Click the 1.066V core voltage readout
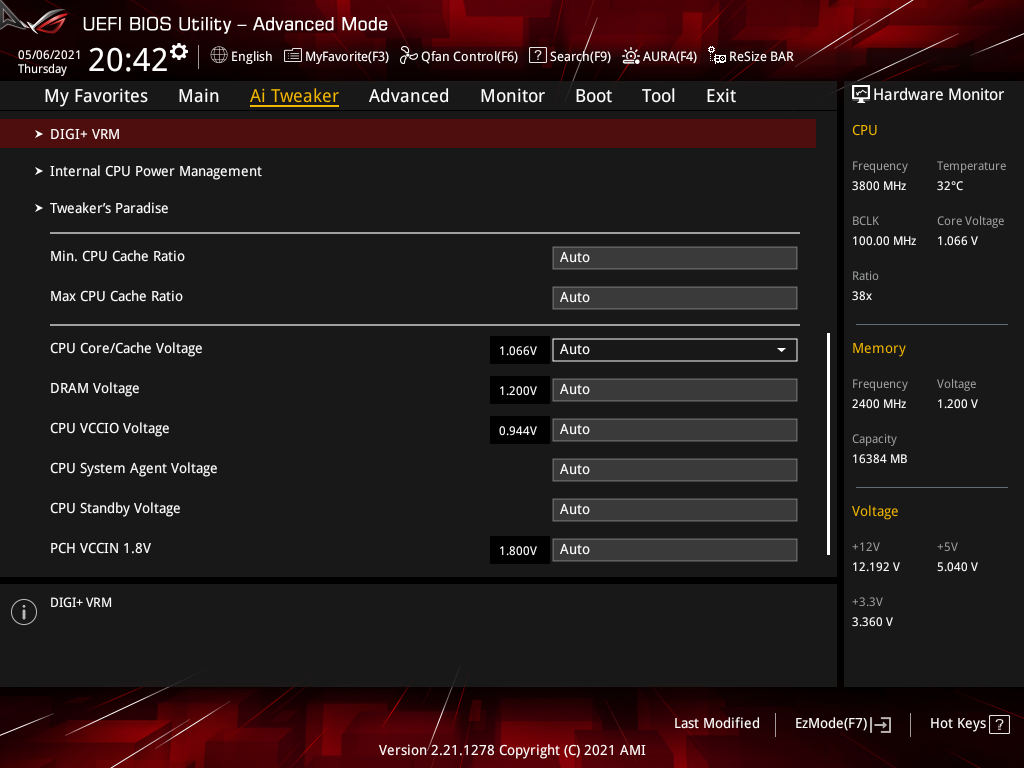Screen dimensions: 1024x768 (519, 351)
